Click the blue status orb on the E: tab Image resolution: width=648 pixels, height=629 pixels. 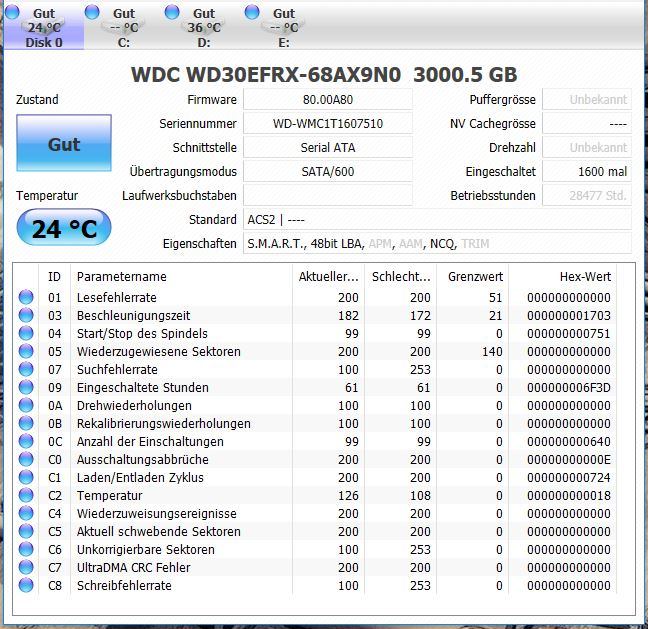pyautogui.click(x=252, y=12)
